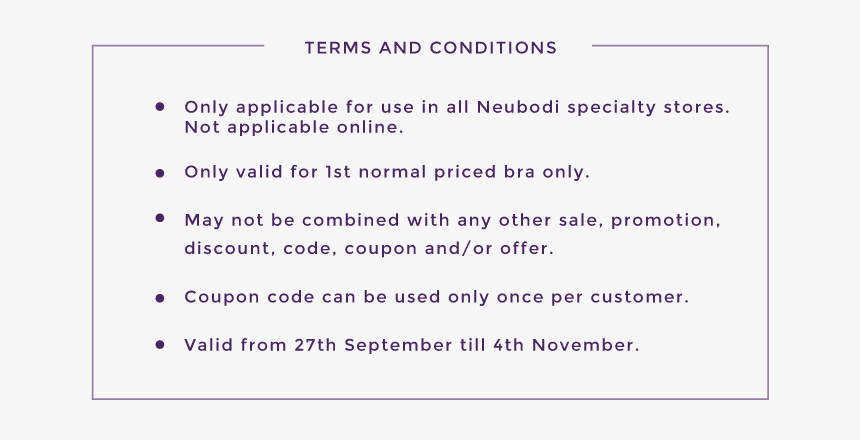Click the word 'TERMS' in the title
Viewport: 860px width, 440px height.
pos(338,48)
